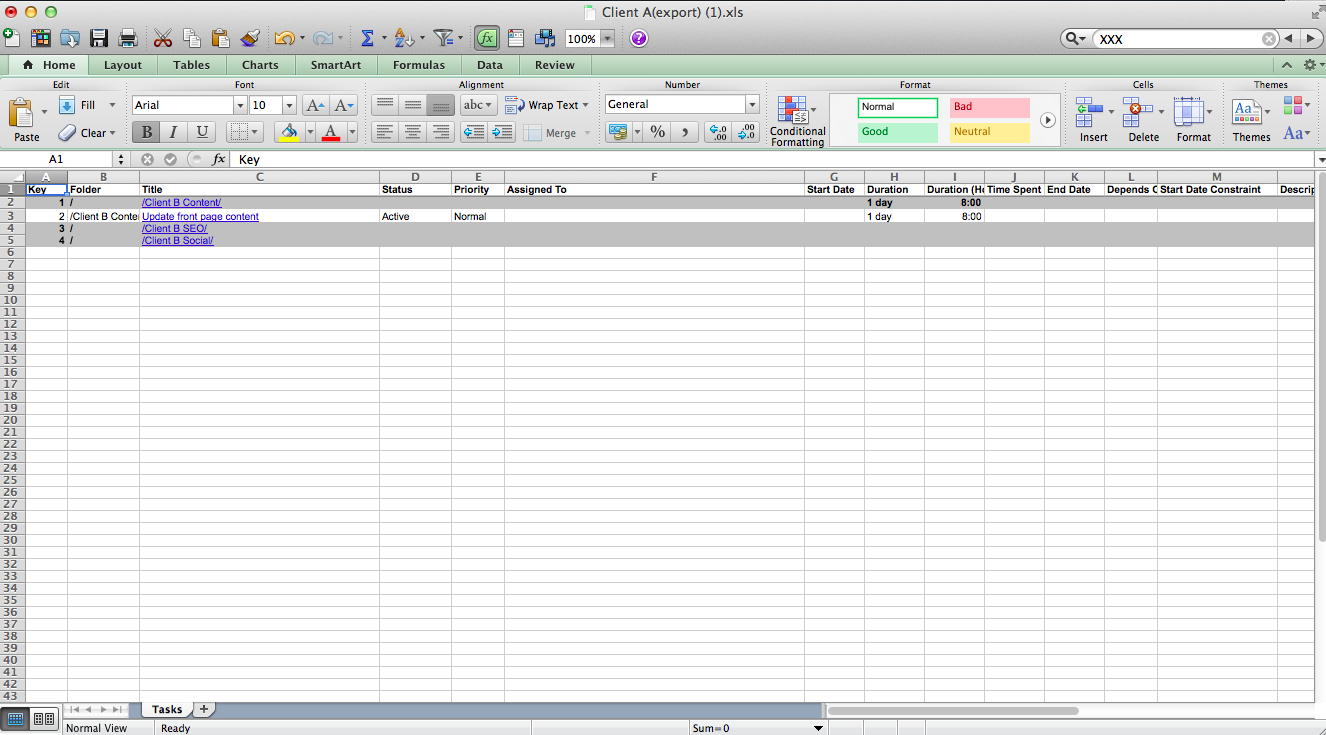Apply the red Bad cell style
Screen dimensions: 1326x735
(x=988, y=106)
